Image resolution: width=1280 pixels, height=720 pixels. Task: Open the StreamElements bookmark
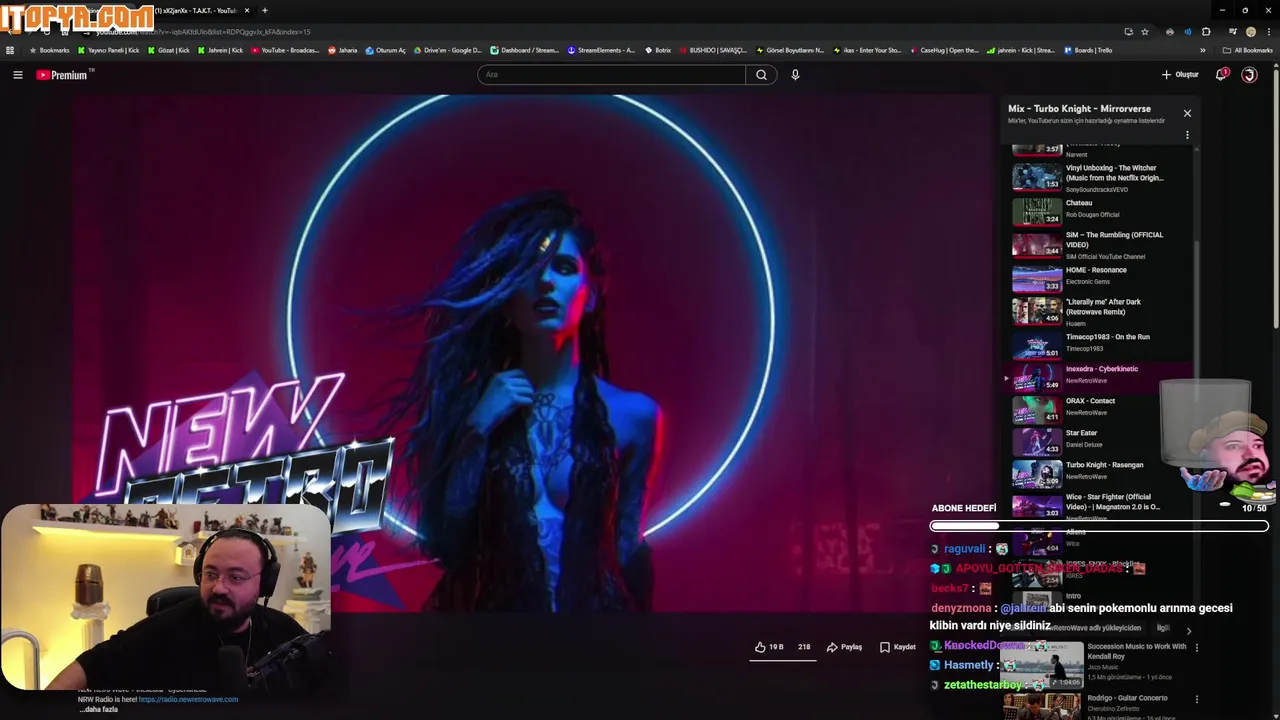(601, 50)
